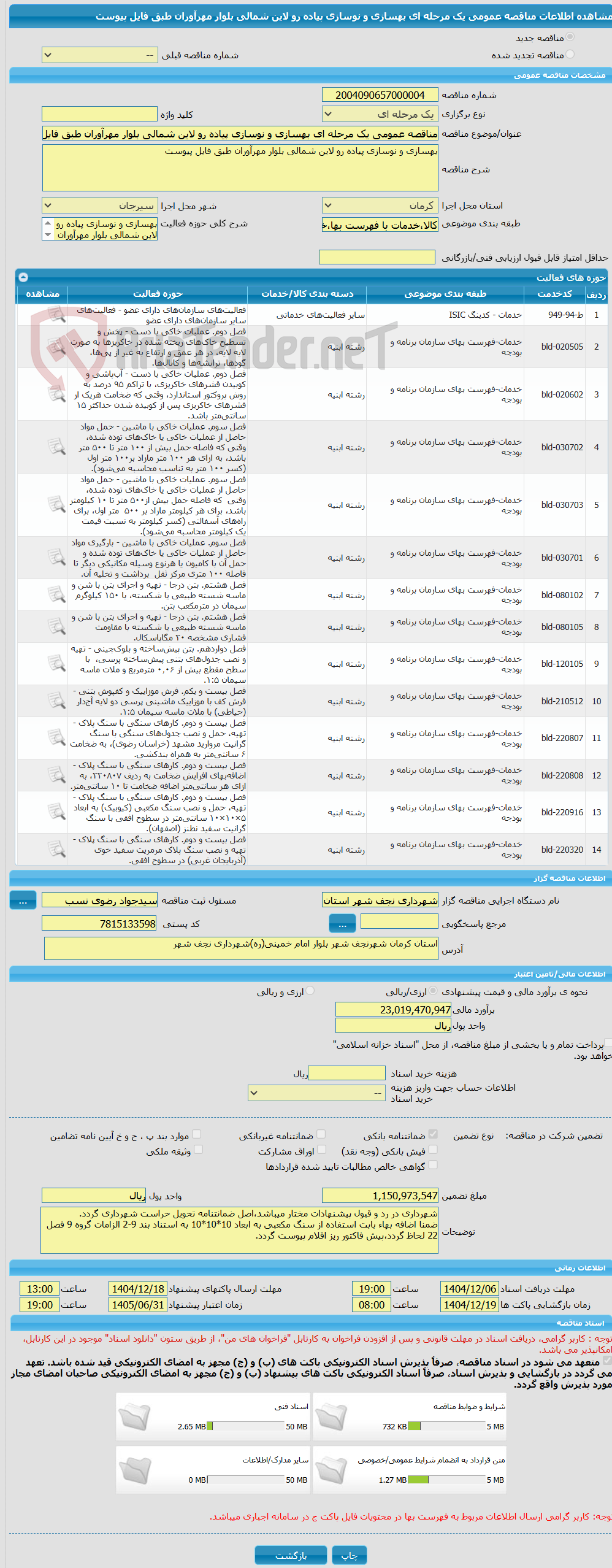
Task: Step up the شرح کلی حوزه فعالیت list
Action: (x=48, y=223)
